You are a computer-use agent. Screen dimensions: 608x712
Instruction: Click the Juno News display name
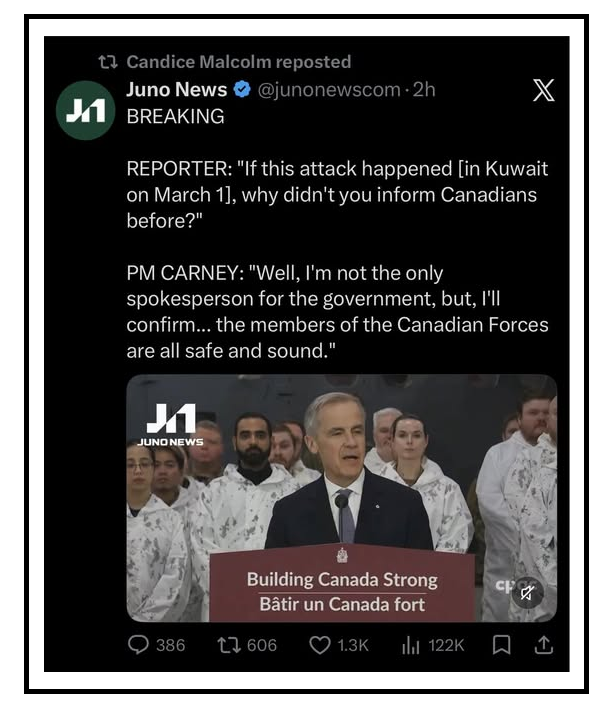(x=176, y=90)
